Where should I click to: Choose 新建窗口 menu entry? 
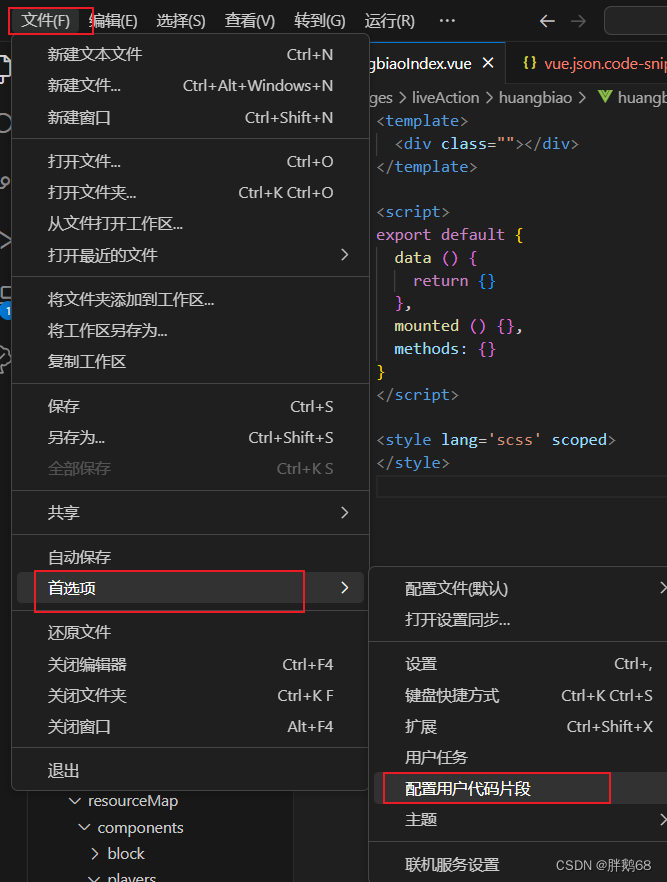(190, 118)
